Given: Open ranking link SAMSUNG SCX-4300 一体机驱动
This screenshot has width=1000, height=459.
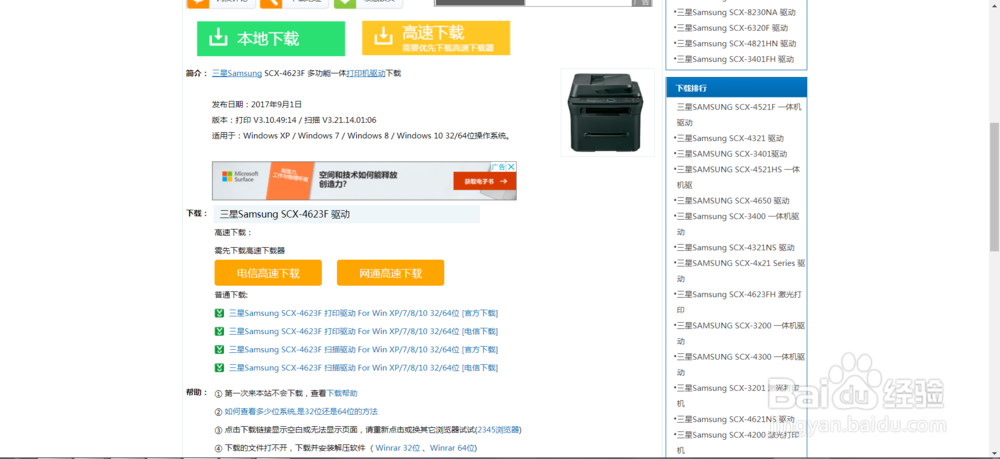Looking at the screenshot, I should [x=739, y=365].
